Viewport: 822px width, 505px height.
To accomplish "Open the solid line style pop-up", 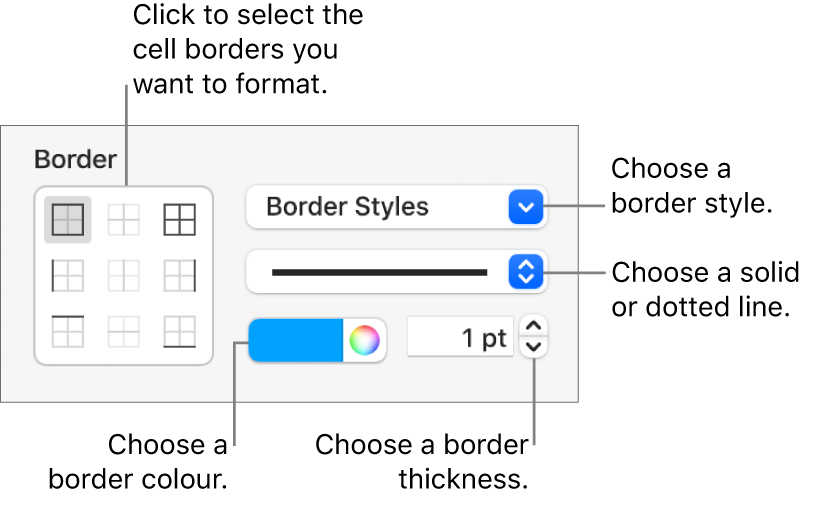I will pyautogui.click(x=380, y=271).
